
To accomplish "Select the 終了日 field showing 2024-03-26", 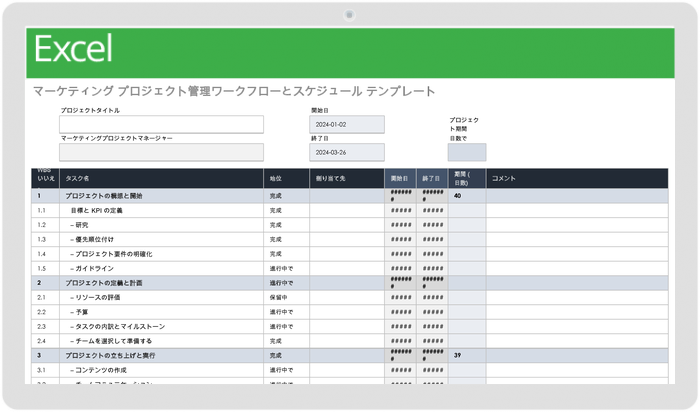I will [347, 152].
